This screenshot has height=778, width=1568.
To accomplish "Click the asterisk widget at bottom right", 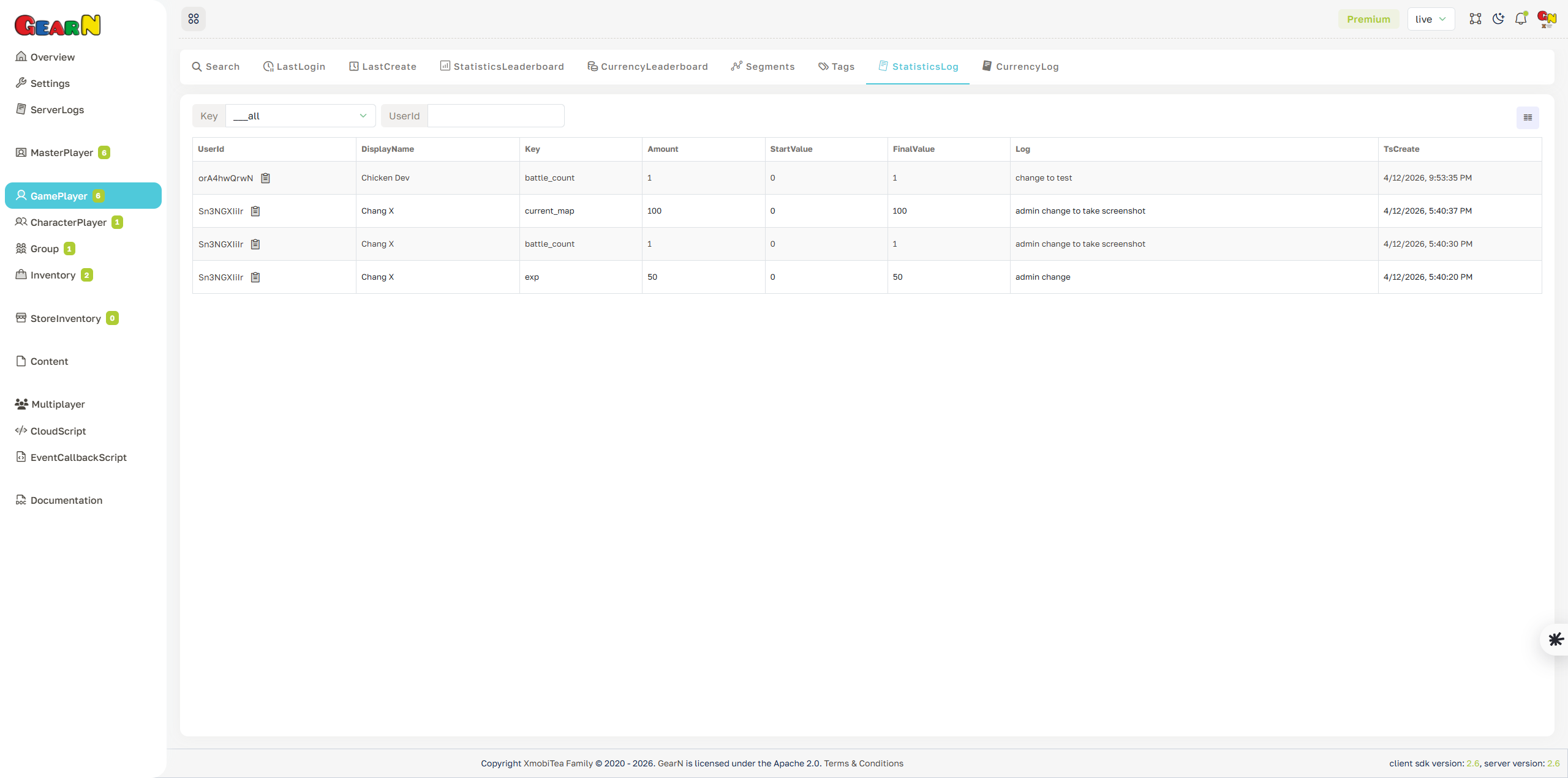I will pos(1555,639).
